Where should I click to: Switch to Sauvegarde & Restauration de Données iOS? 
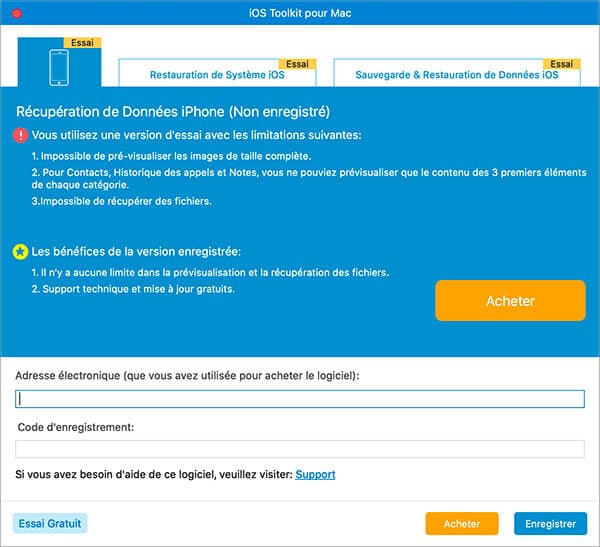pyautogui.click(x=458, y=75)
